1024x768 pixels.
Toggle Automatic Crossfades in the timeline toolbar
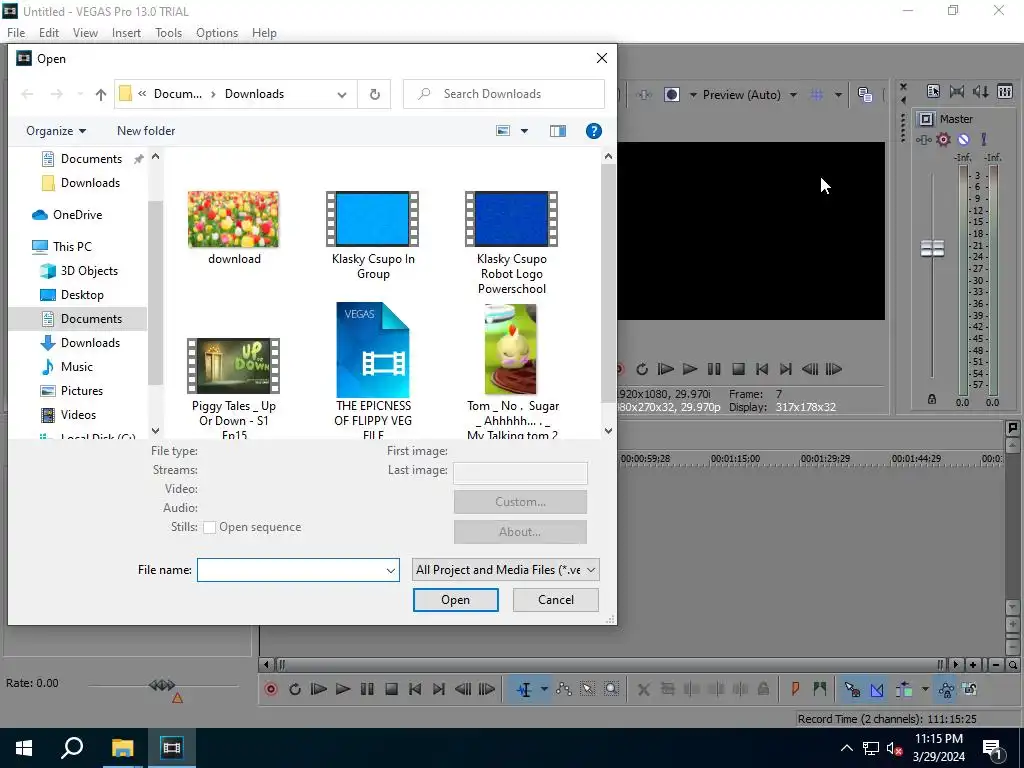pyautogui.click(x=877, y=689)
